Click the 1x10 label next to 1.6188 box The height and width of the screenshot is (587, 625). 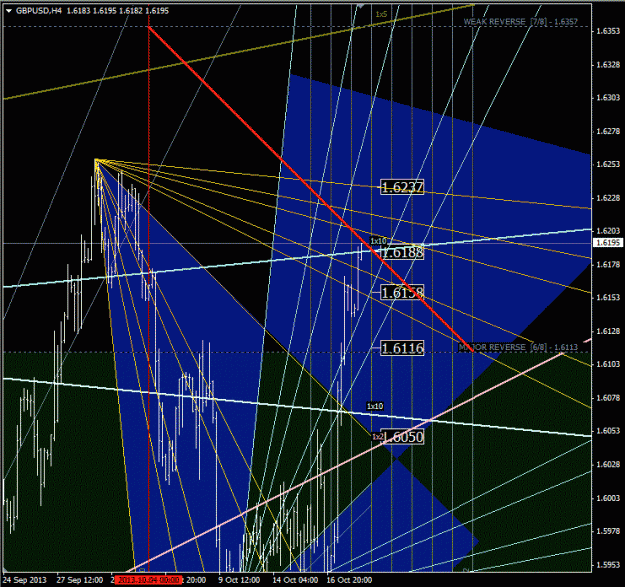[378, 241]
